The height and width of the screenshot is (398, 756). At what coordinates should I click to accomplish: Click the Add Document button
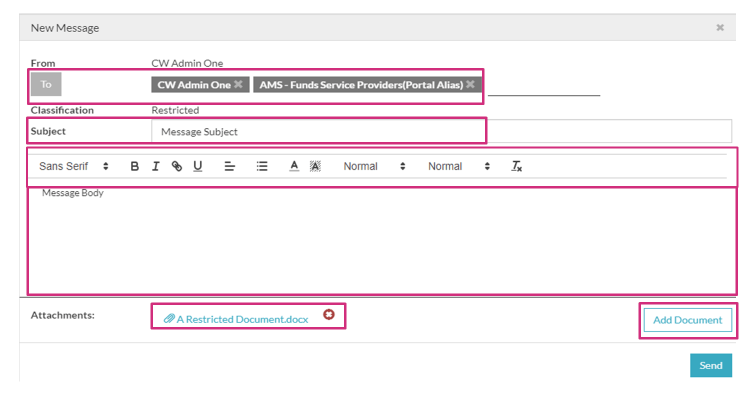click(688, 320)
